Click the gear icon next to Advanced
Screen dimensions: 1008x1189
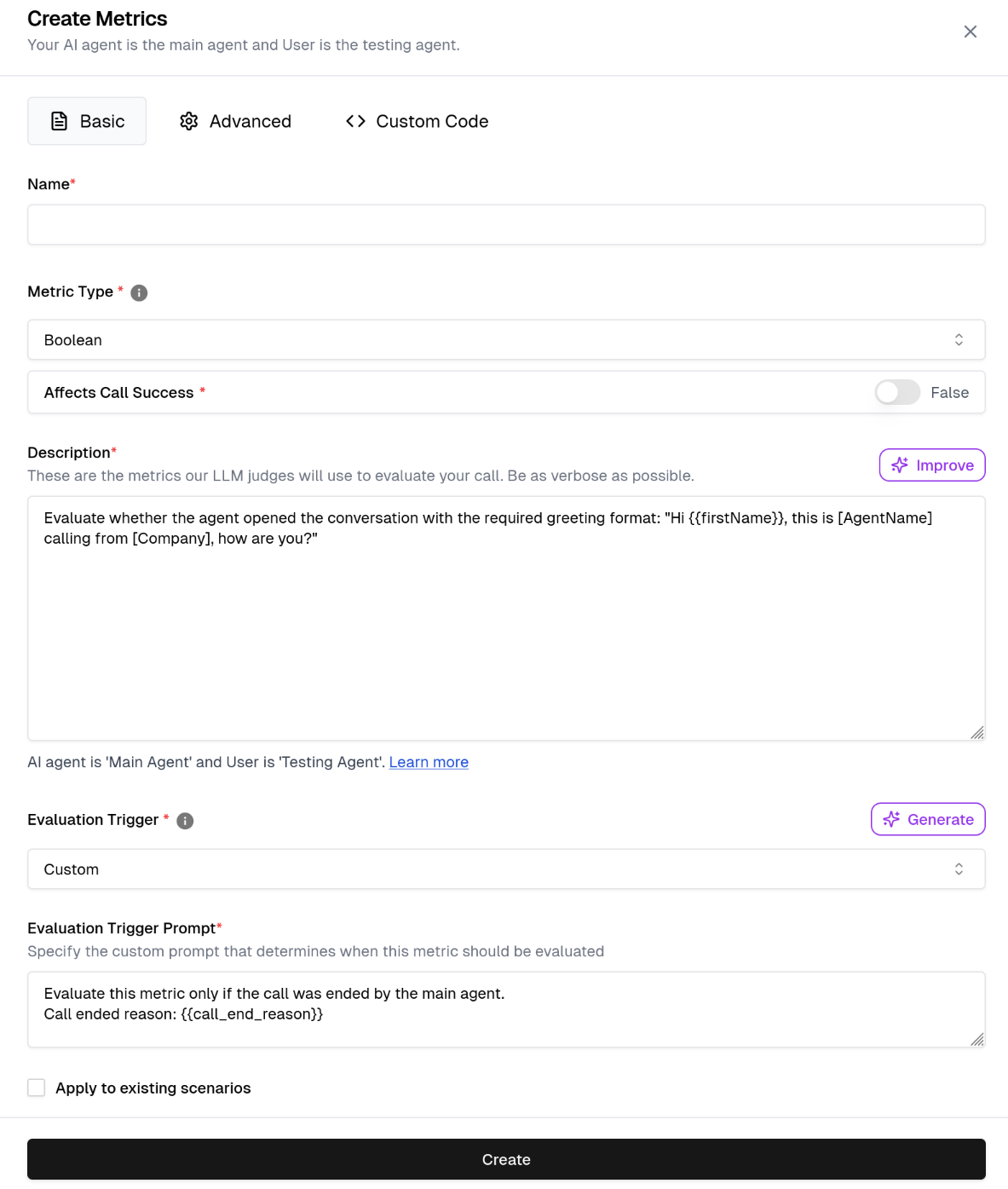click(x=189, y=121)
